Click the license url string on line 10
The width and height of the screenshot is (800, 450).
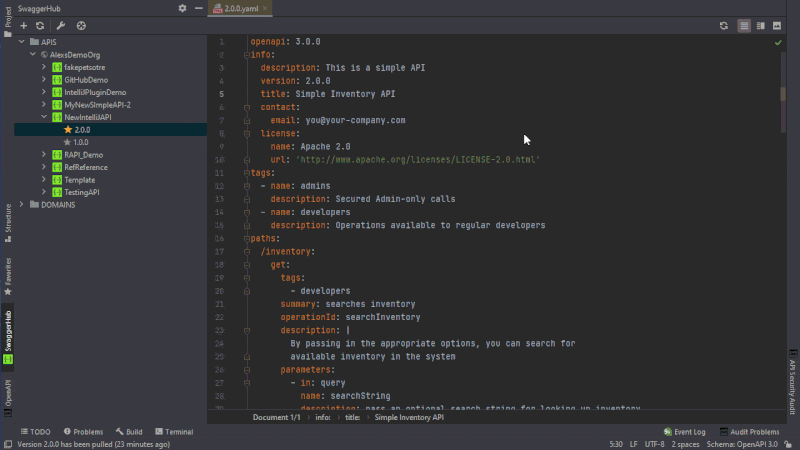coord(418,160)
